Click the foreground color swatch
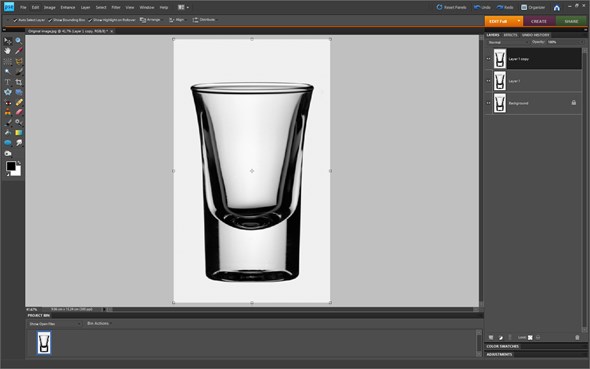Image resolution: width=590 pixels, height=369 pixels. tap(11, 166)
